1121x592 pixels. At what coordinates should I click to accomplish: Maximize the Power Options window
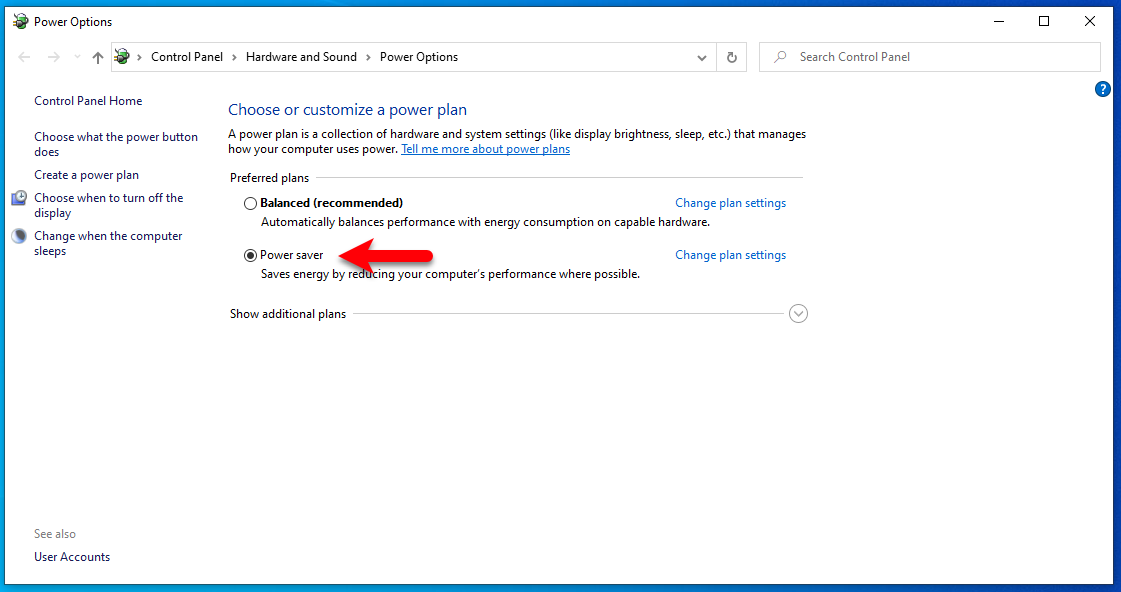tap(1044, 21)
